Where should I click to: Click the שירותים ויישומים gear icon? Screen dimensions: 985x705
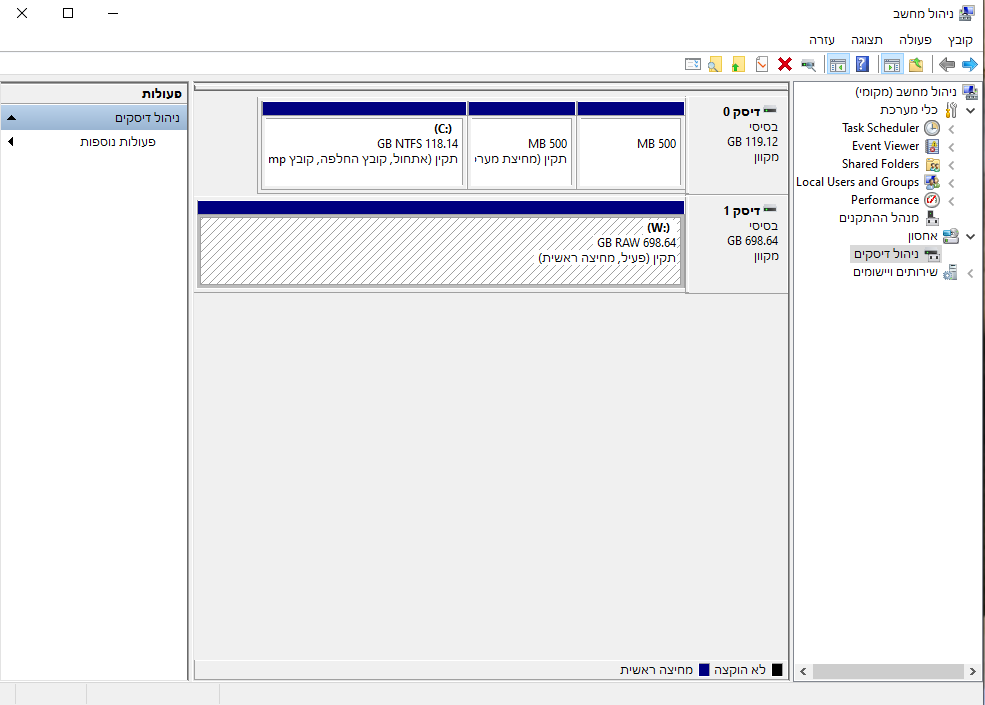950,272
